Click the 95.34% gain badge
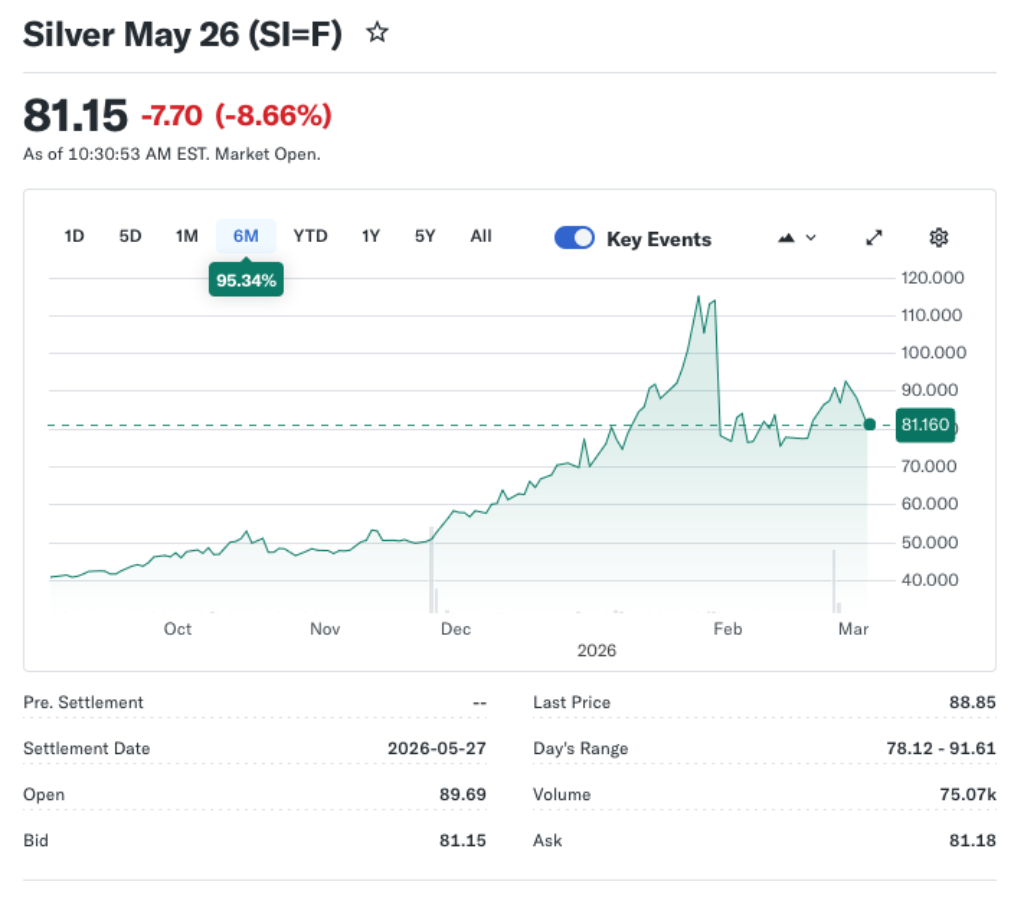 245,280
